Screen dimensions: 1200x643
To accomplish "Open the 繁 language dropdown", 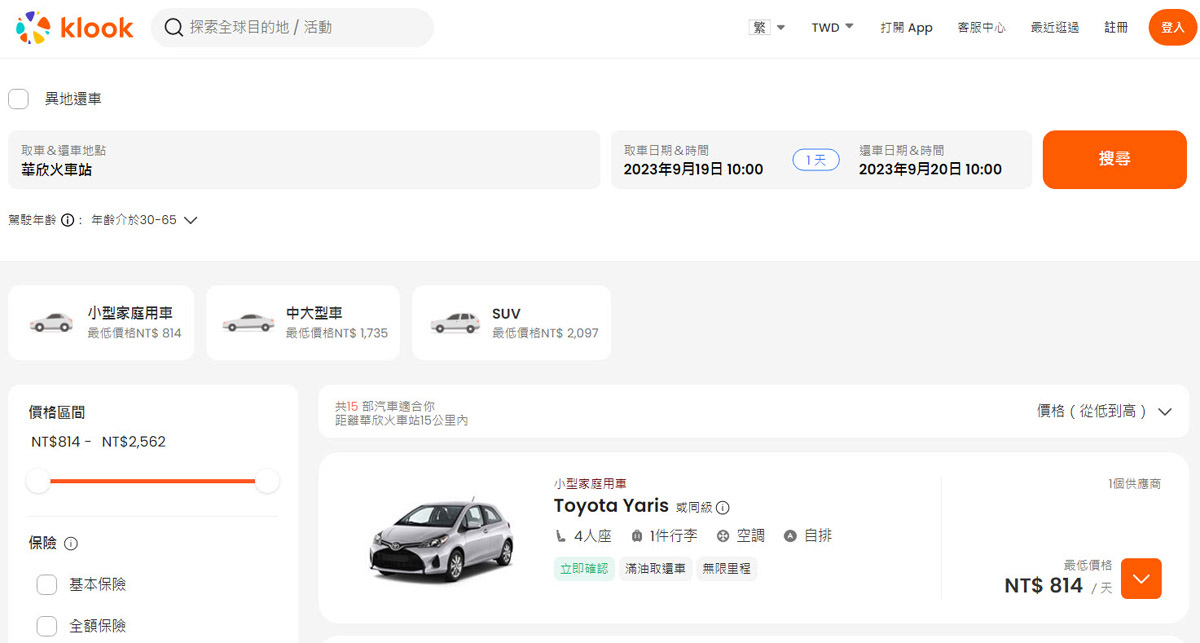I will (767, 27).
